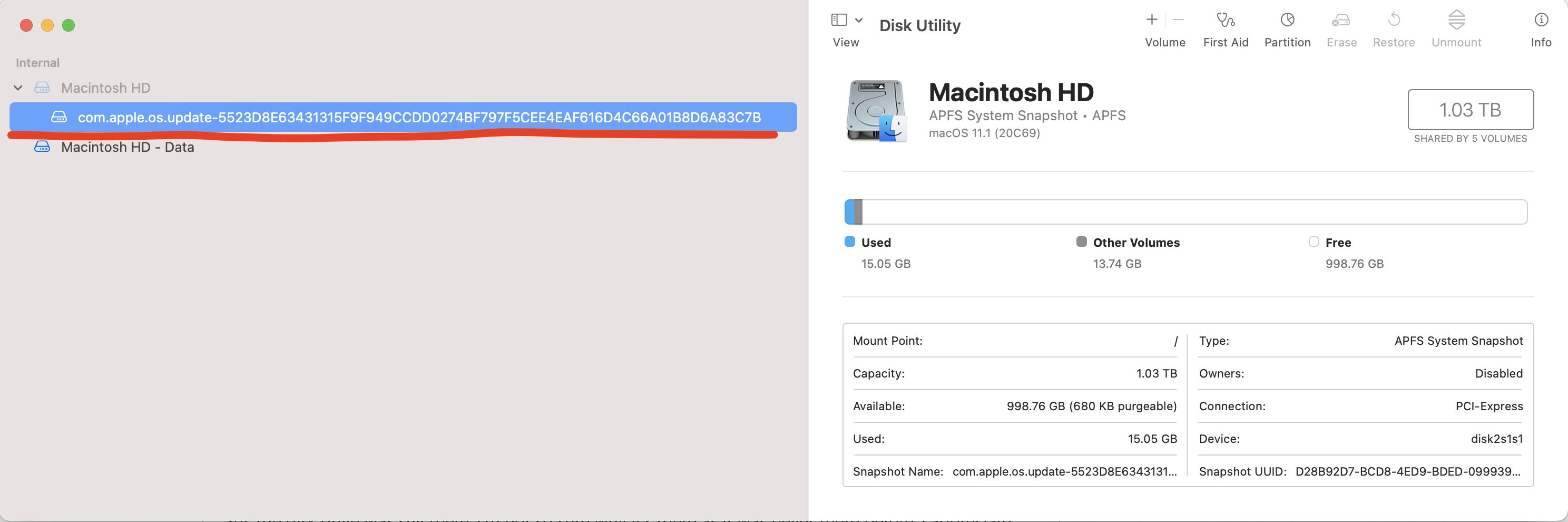The image size is (1568, 522).
Task: Click the Unmount toolbar label
Action: [x=1456, y=43]
